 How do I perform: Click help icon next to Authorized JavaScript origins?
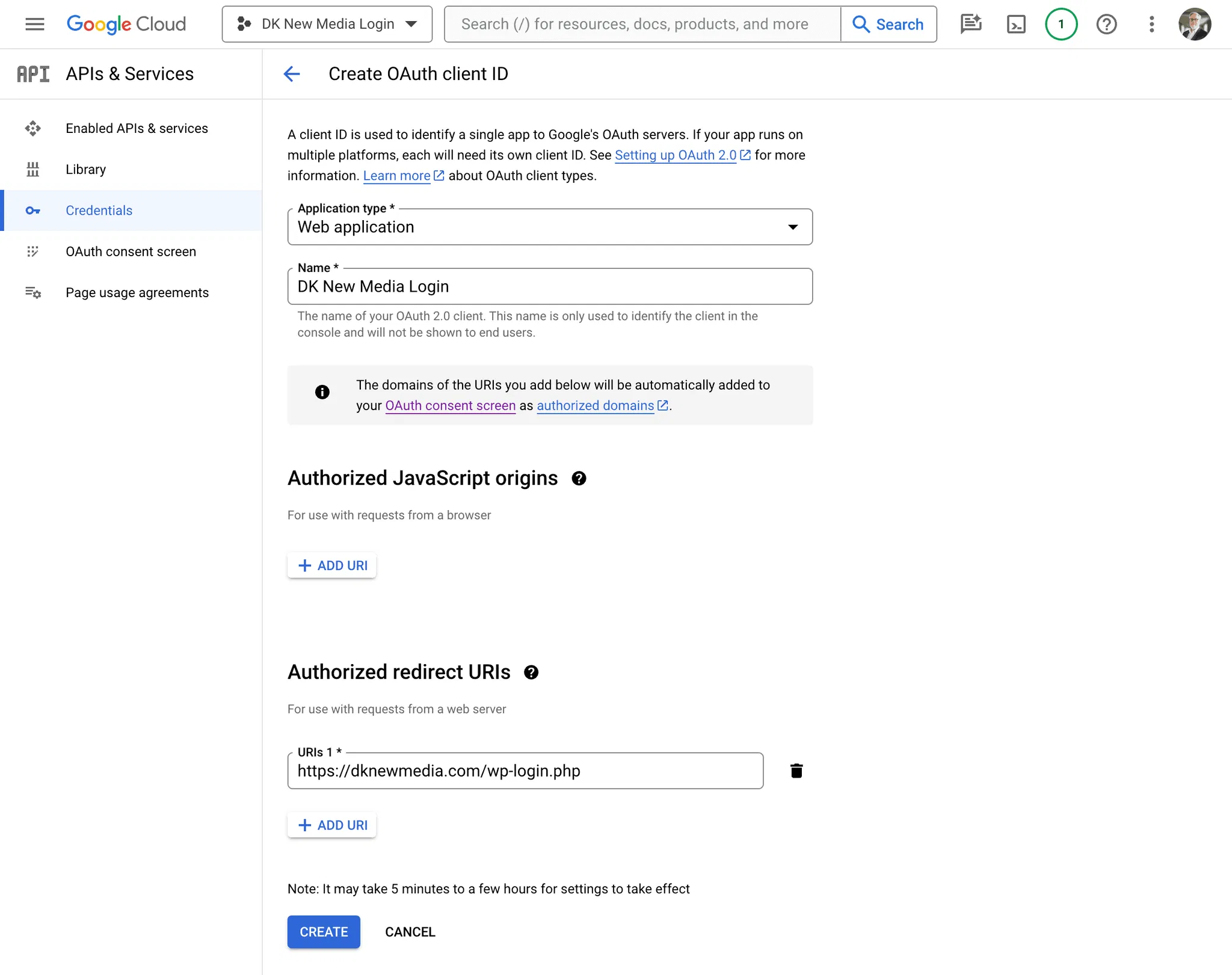click(579, 479)
